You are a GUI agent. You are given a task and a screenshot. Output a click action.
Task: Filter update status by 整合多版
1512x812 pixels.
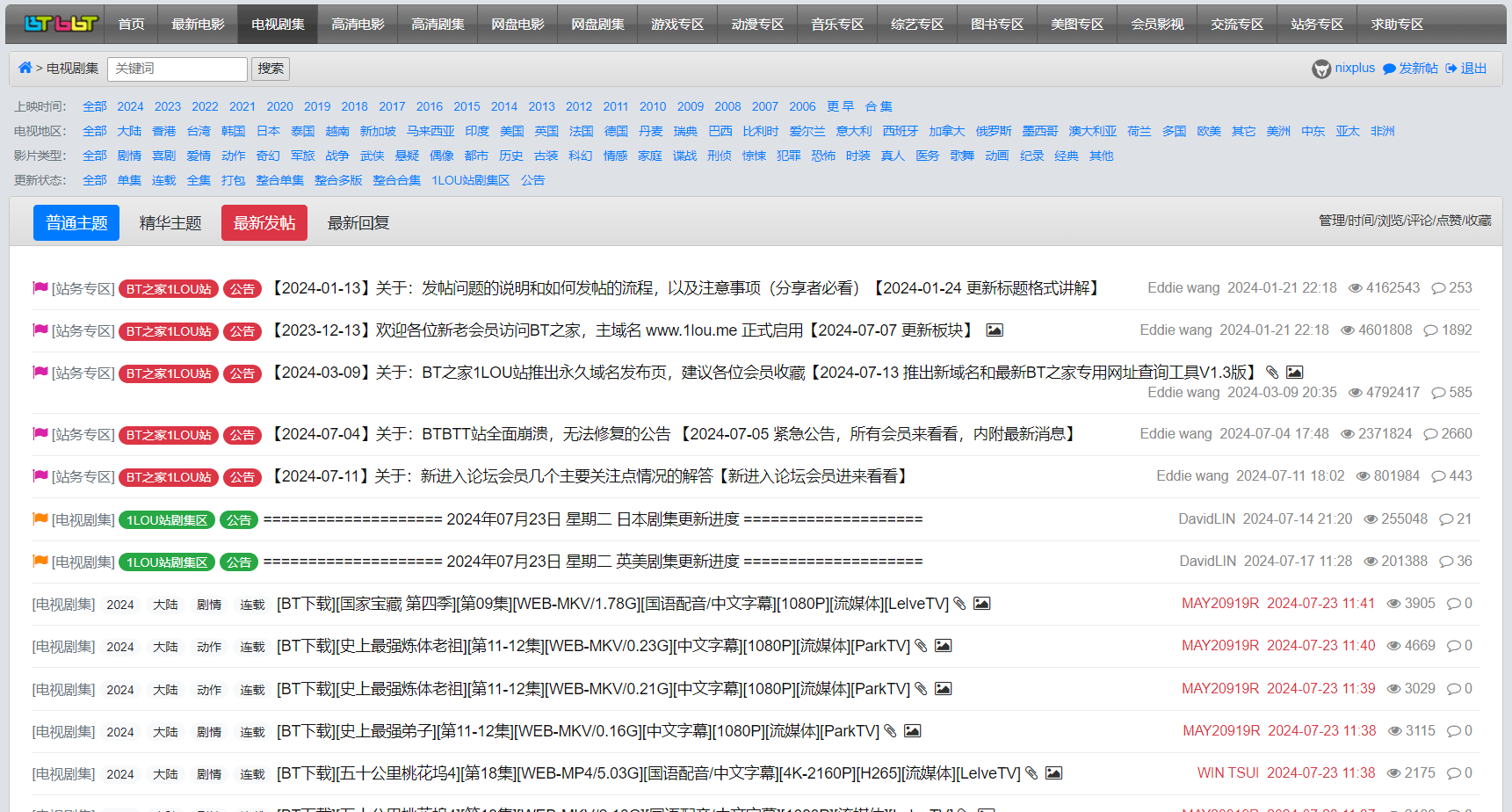tap(338, 180)
